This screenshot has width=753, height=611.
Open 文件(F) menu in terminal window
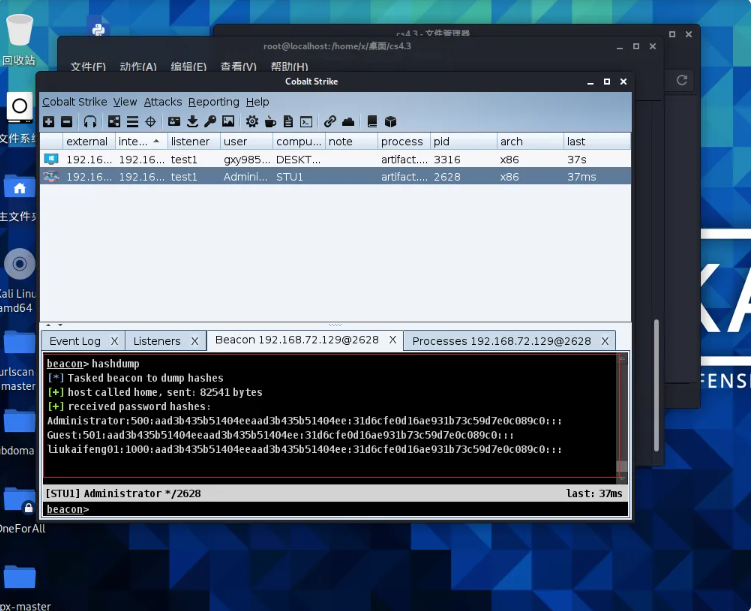88,66
